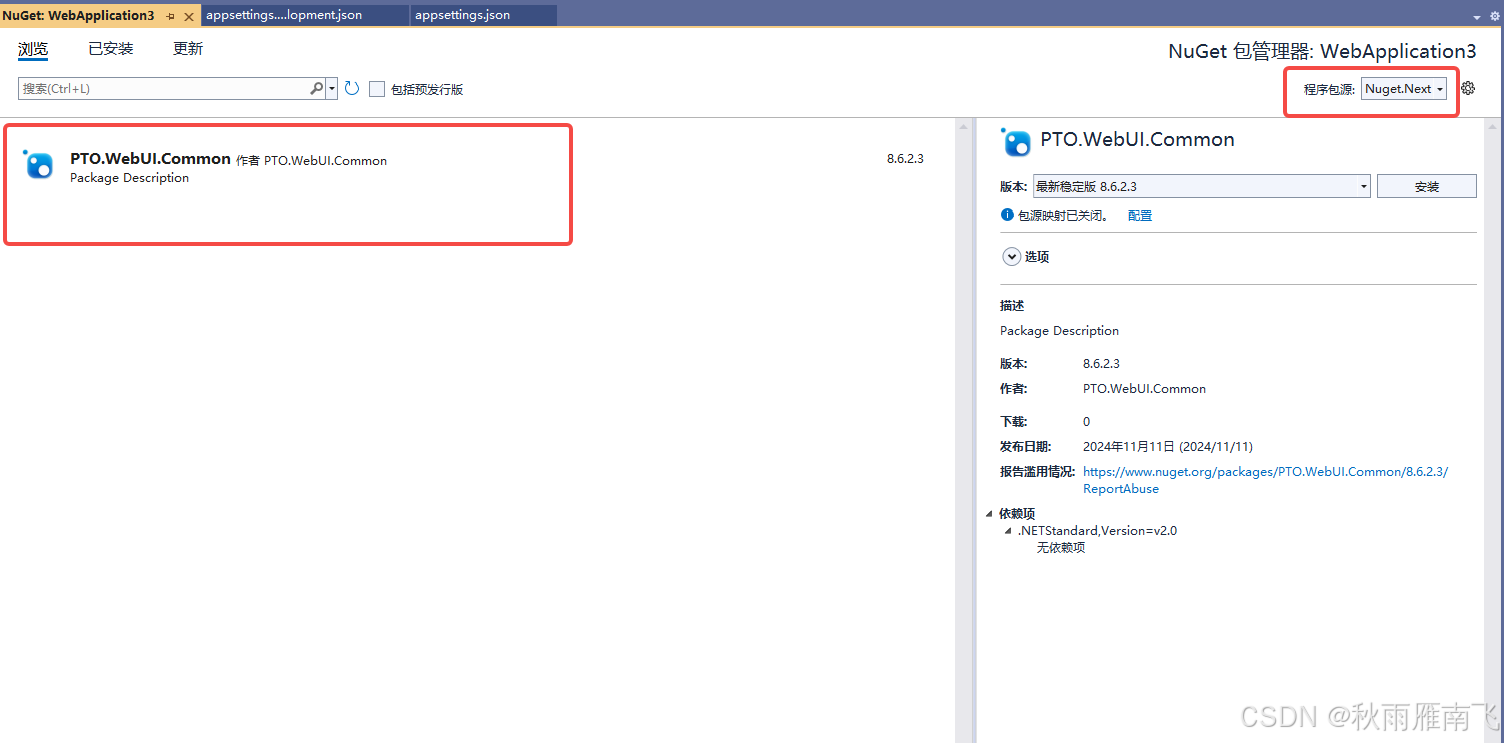
Task: Click the PTO.WebUI.Common package icon in results list
Action: point(38,164)
